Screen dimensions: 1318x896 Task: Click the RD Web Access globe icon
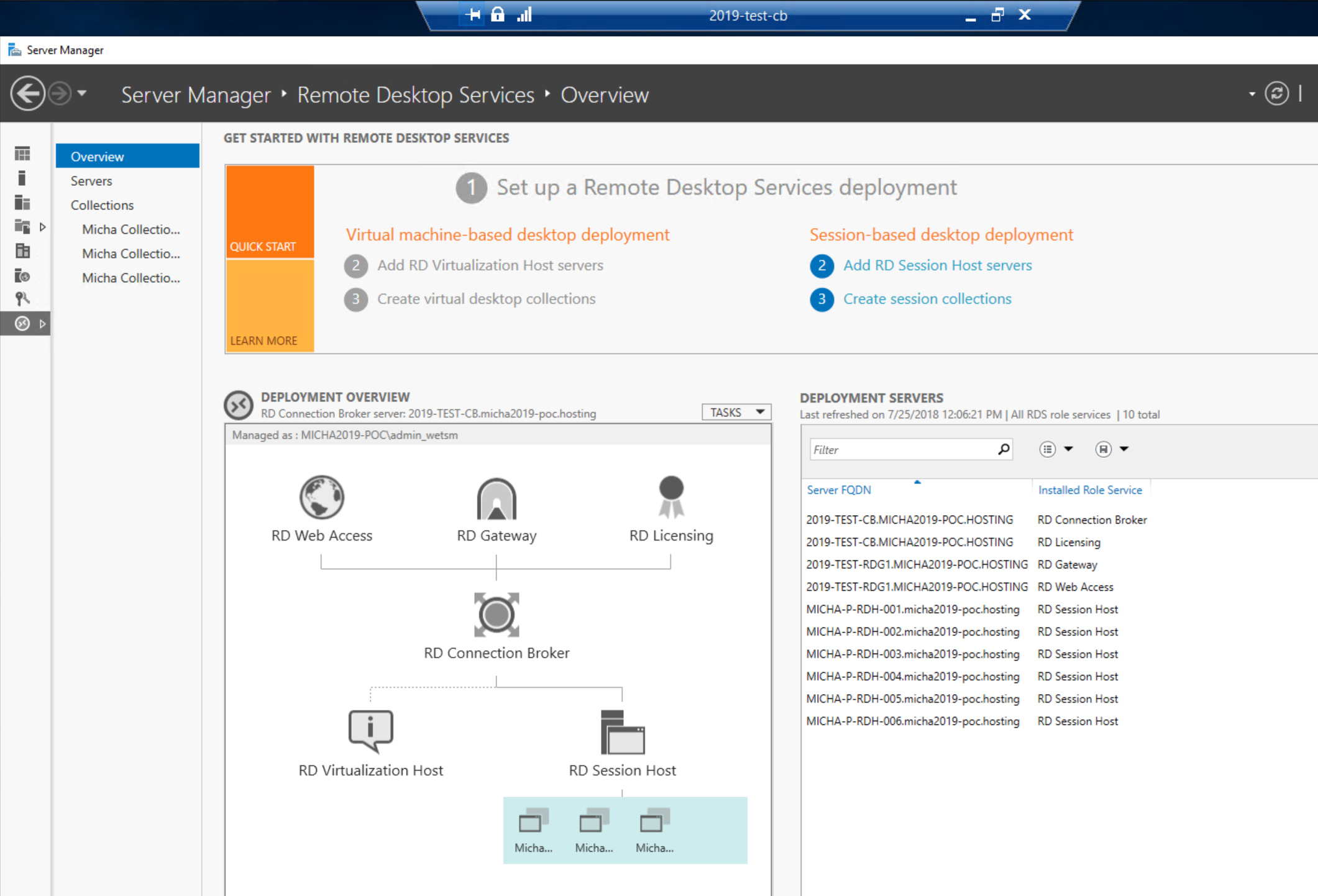pos(322,497)
